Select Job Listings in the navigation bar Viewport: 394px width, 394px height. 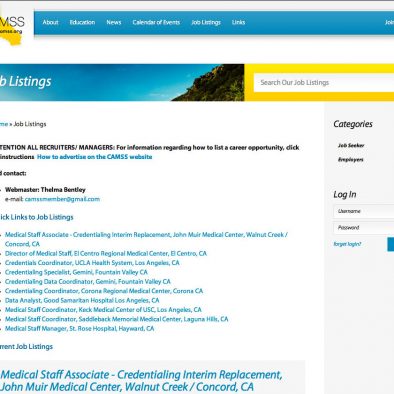(x=206, y=22)
